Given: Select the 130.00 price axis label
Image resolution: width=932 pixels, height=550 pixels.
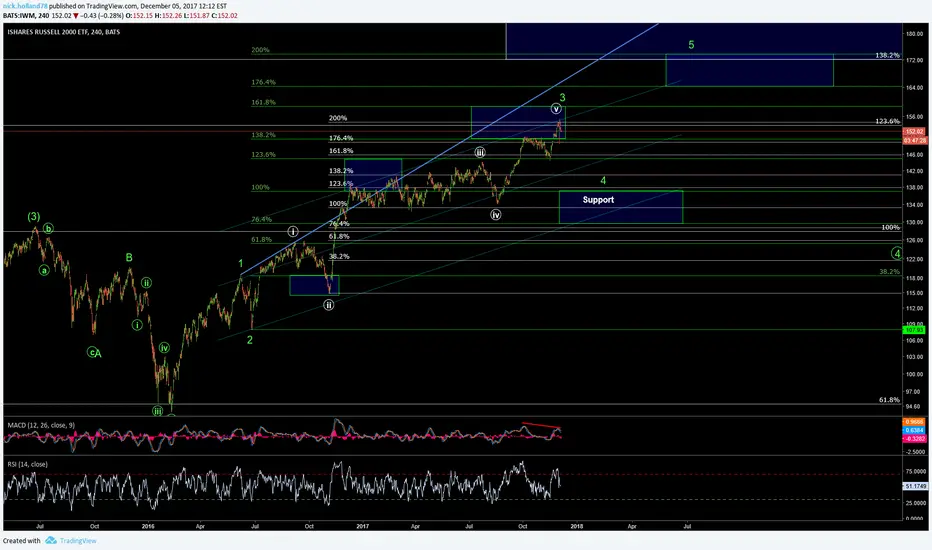Looking at the screenshot, I should click(x=914, y=222).
